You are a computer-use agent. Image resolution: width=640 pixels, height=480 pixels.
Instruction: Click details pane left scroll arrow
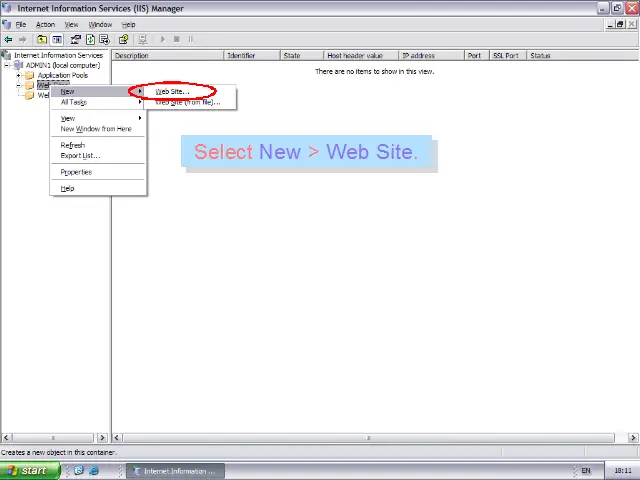point(117,438)
